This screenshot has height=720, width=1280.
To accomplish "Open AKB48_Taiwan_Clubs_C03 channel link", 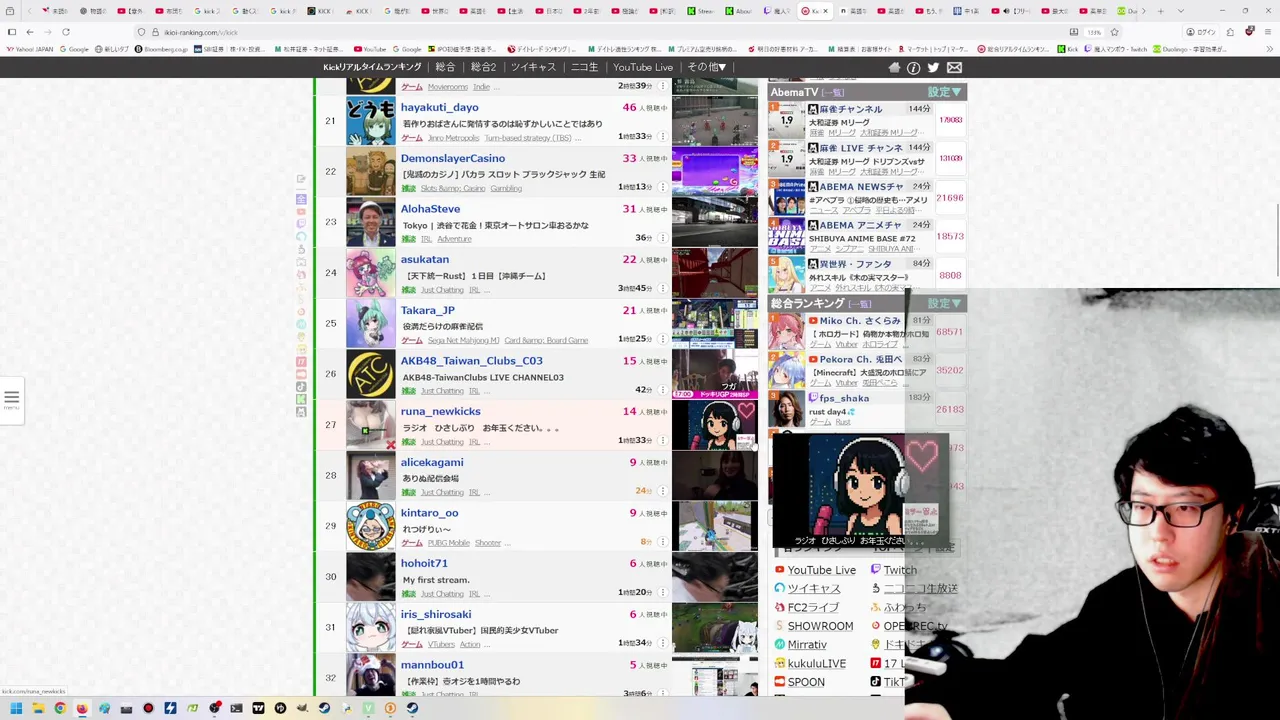I will click(471, 361).
